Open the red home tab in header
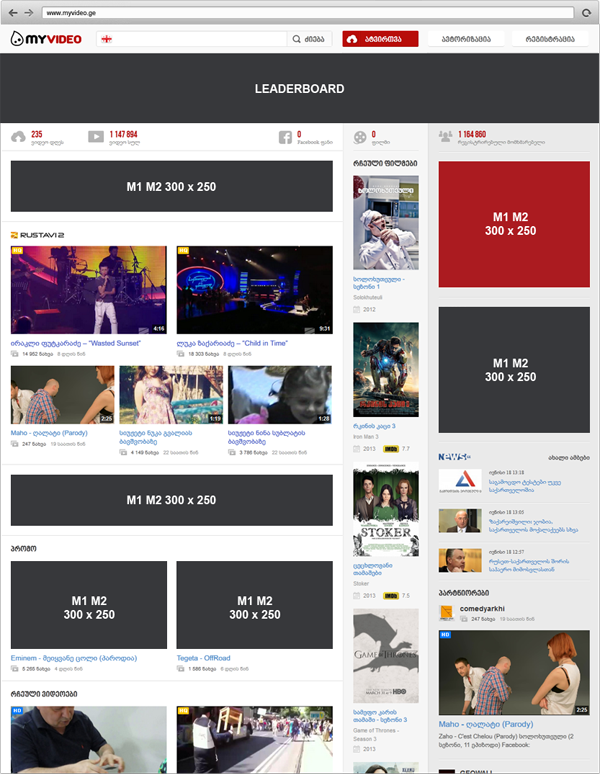Screen dimensions: 600x775 tap(379, 39)
